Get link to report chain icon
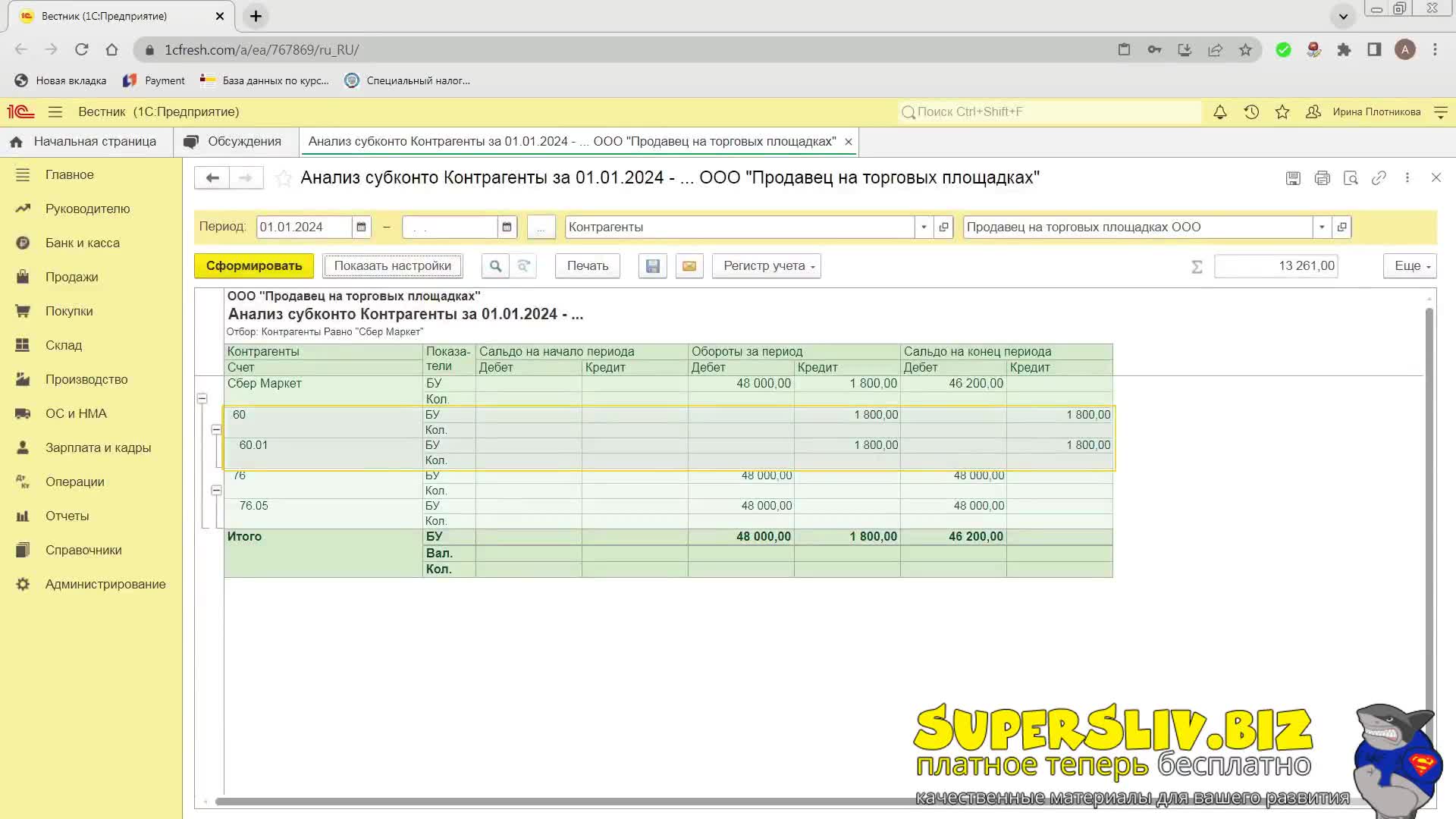This screenshot has height=819, width=1456. pos(1379,178)
